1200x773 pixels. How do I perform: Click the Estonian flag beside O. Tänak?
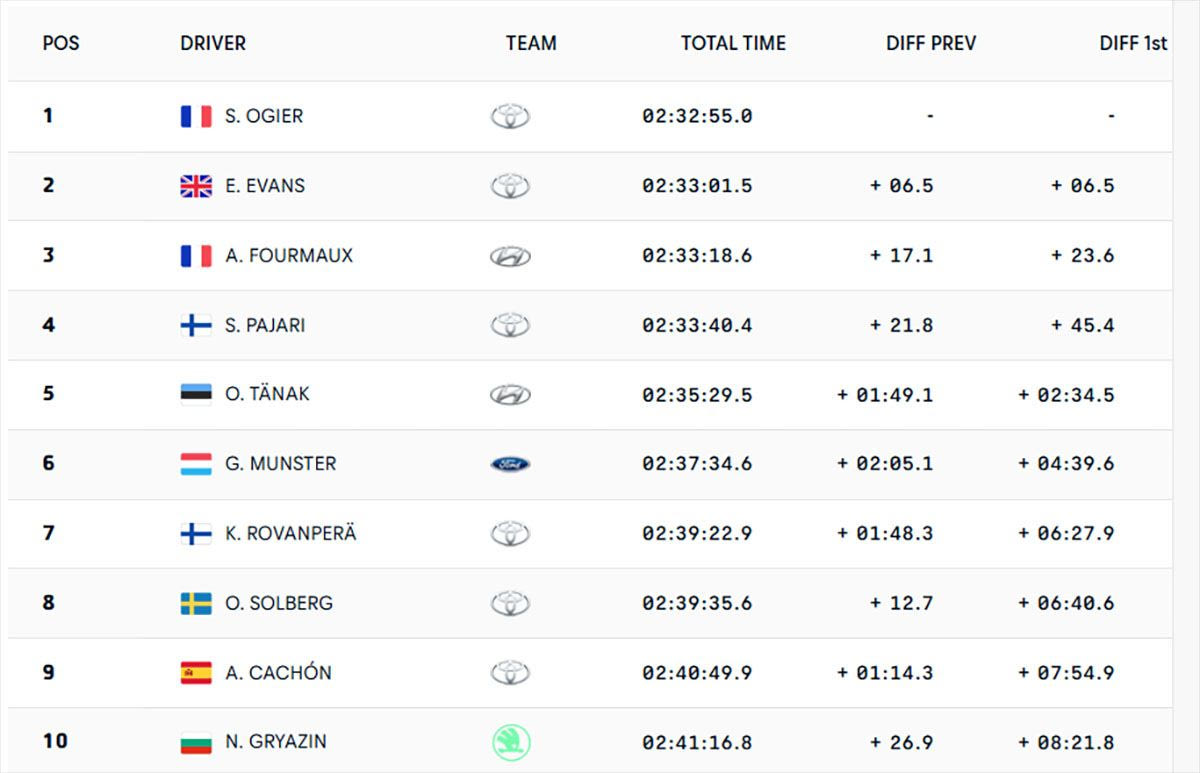coord(196,394)
